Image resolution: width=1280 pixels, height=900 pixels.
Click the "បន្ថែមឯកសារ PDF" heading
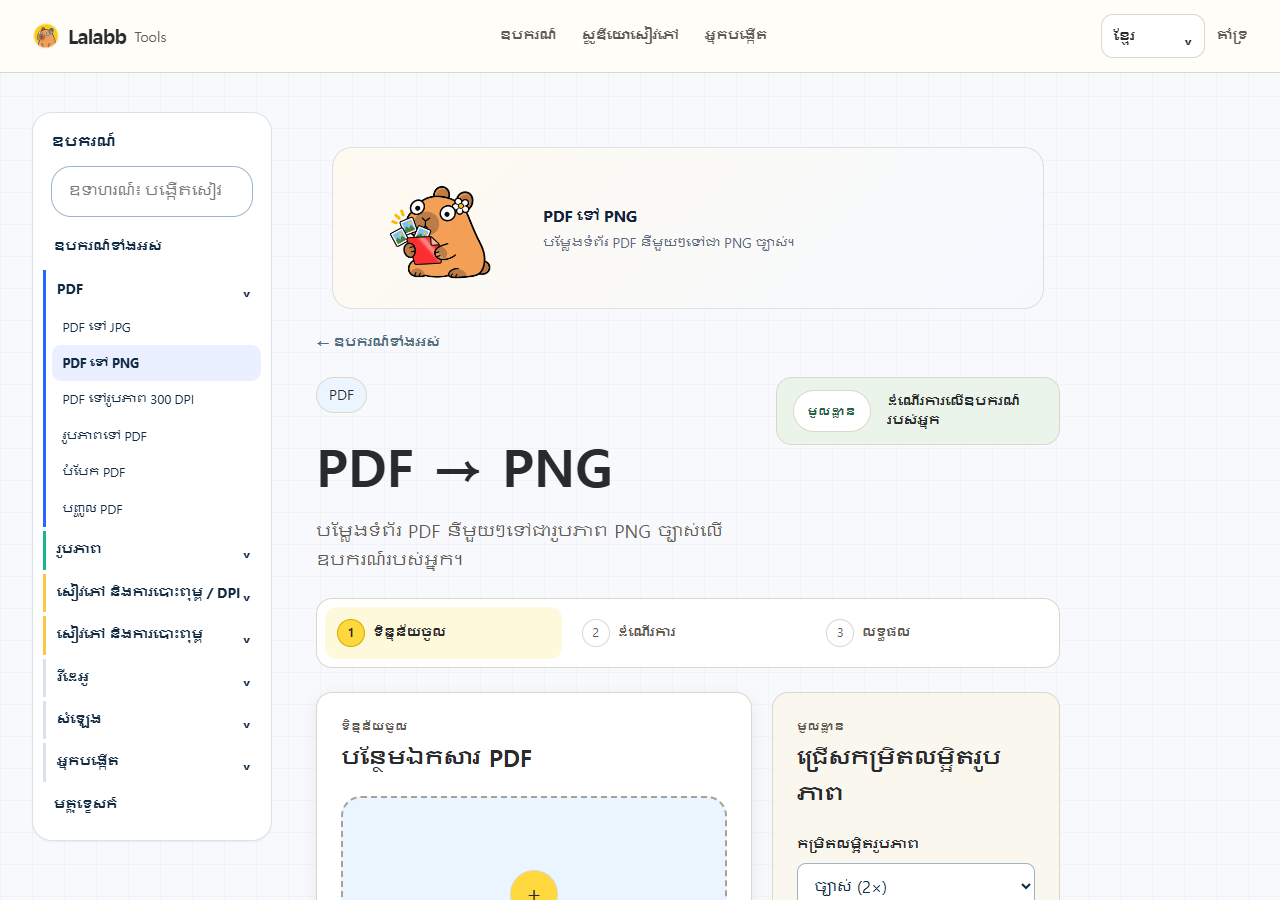click(x=437, y=758)
